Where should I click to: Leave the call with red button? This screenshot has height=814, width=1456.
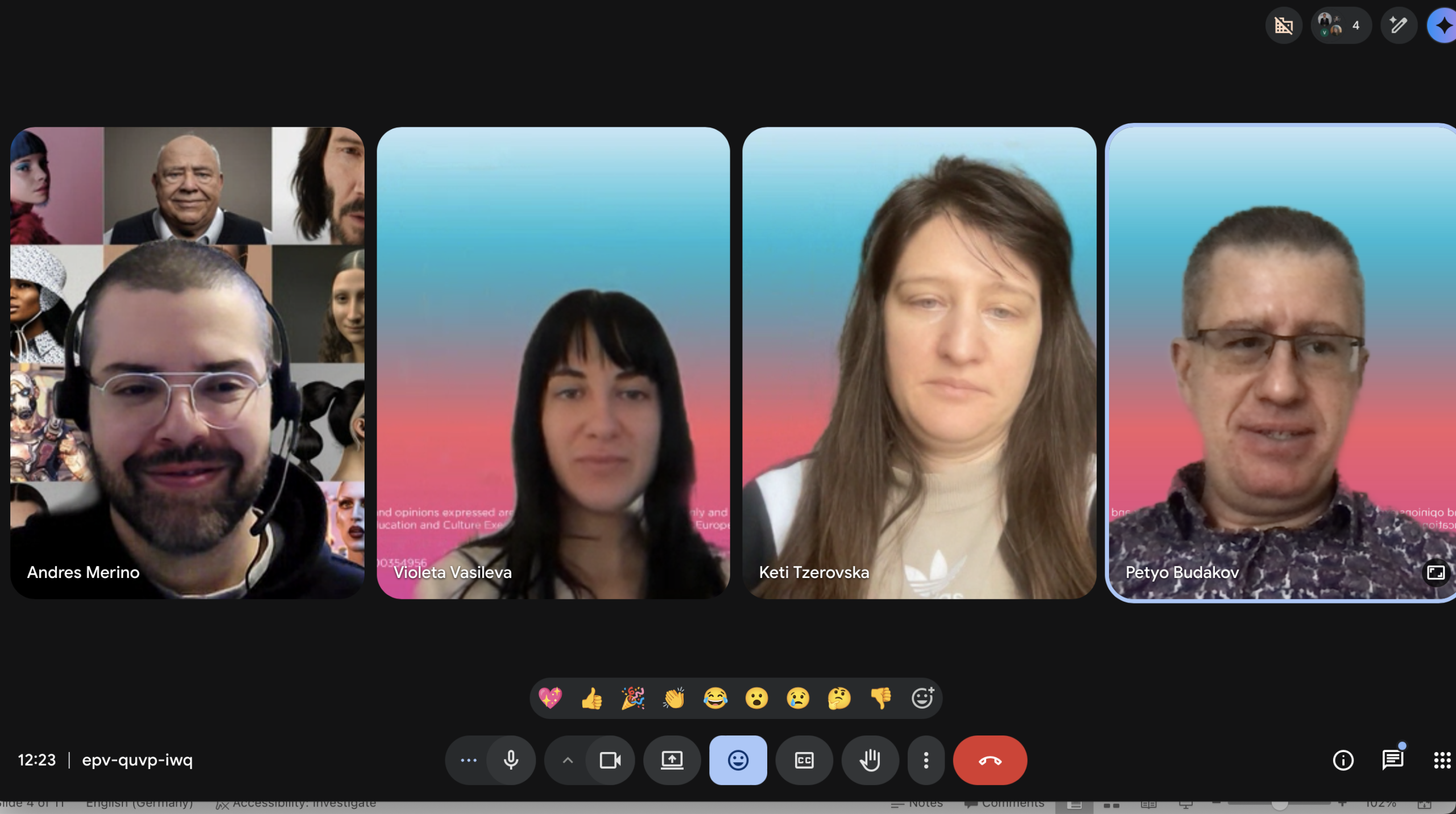coord(990,760)
